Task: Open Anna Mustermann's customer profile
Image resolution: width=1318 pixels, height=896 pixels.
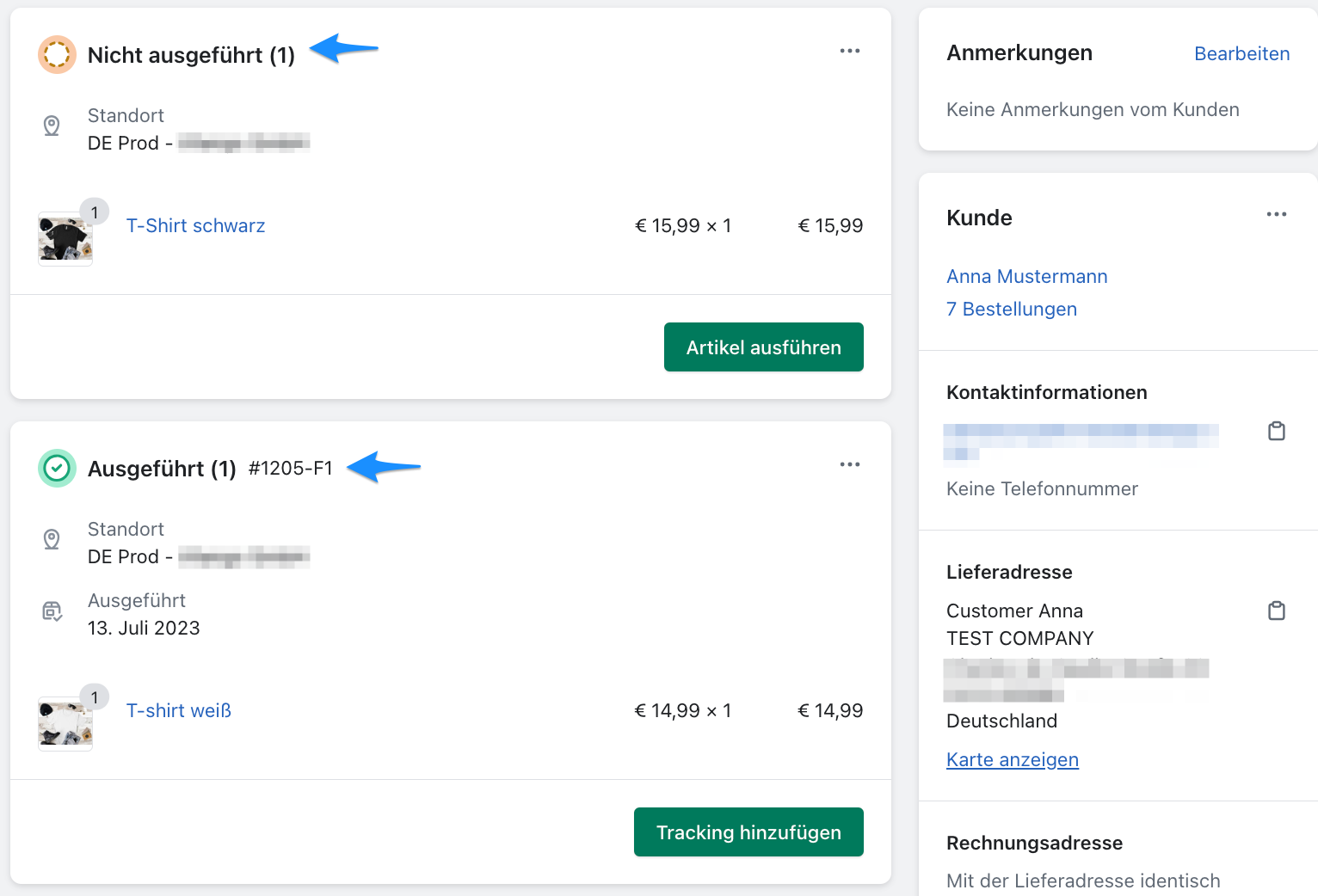Action: [1027, 276]
